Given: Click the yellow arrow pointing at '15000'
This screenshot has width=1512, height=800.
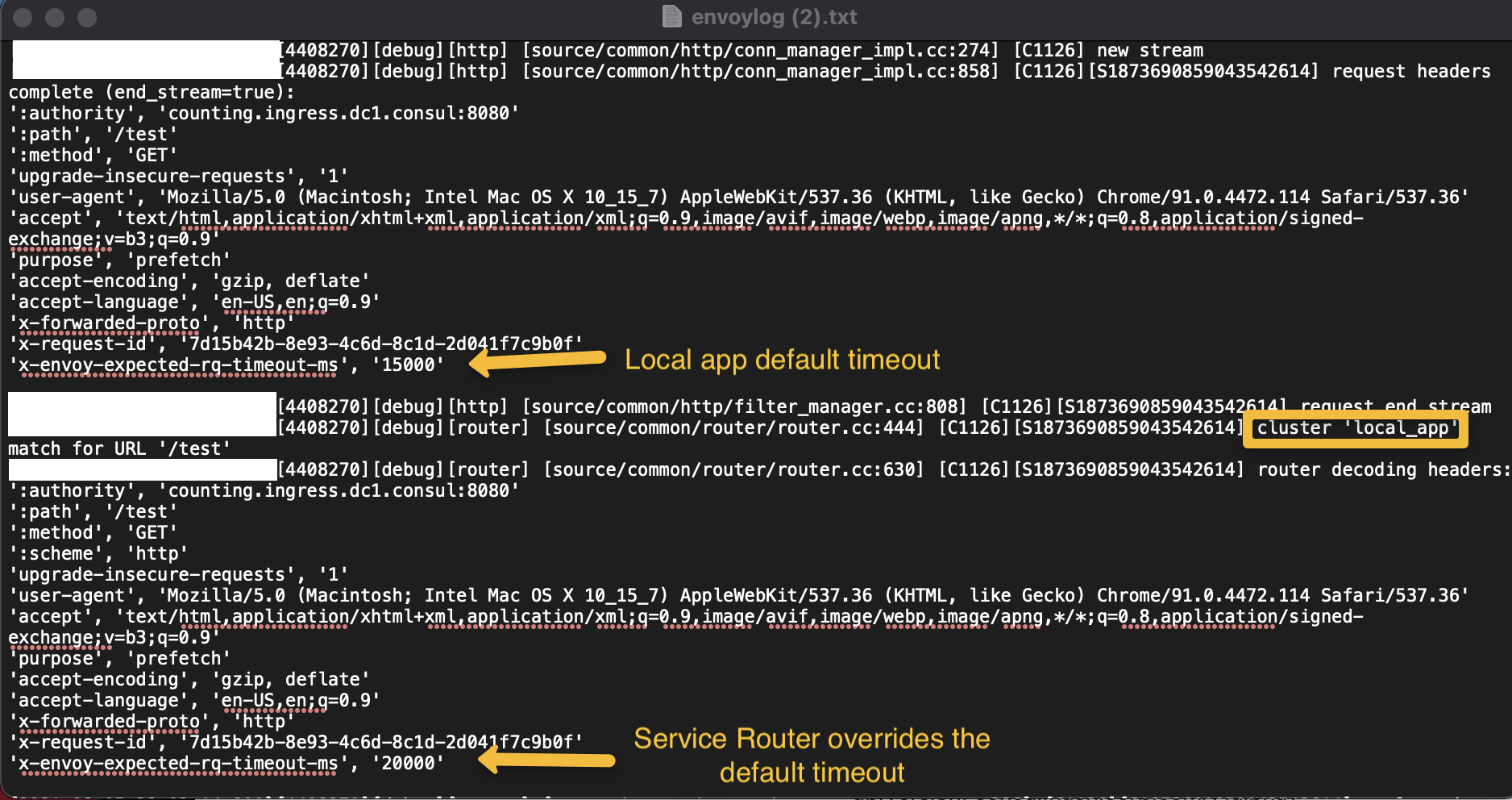Looking at the screenshot, I should 537,360.
